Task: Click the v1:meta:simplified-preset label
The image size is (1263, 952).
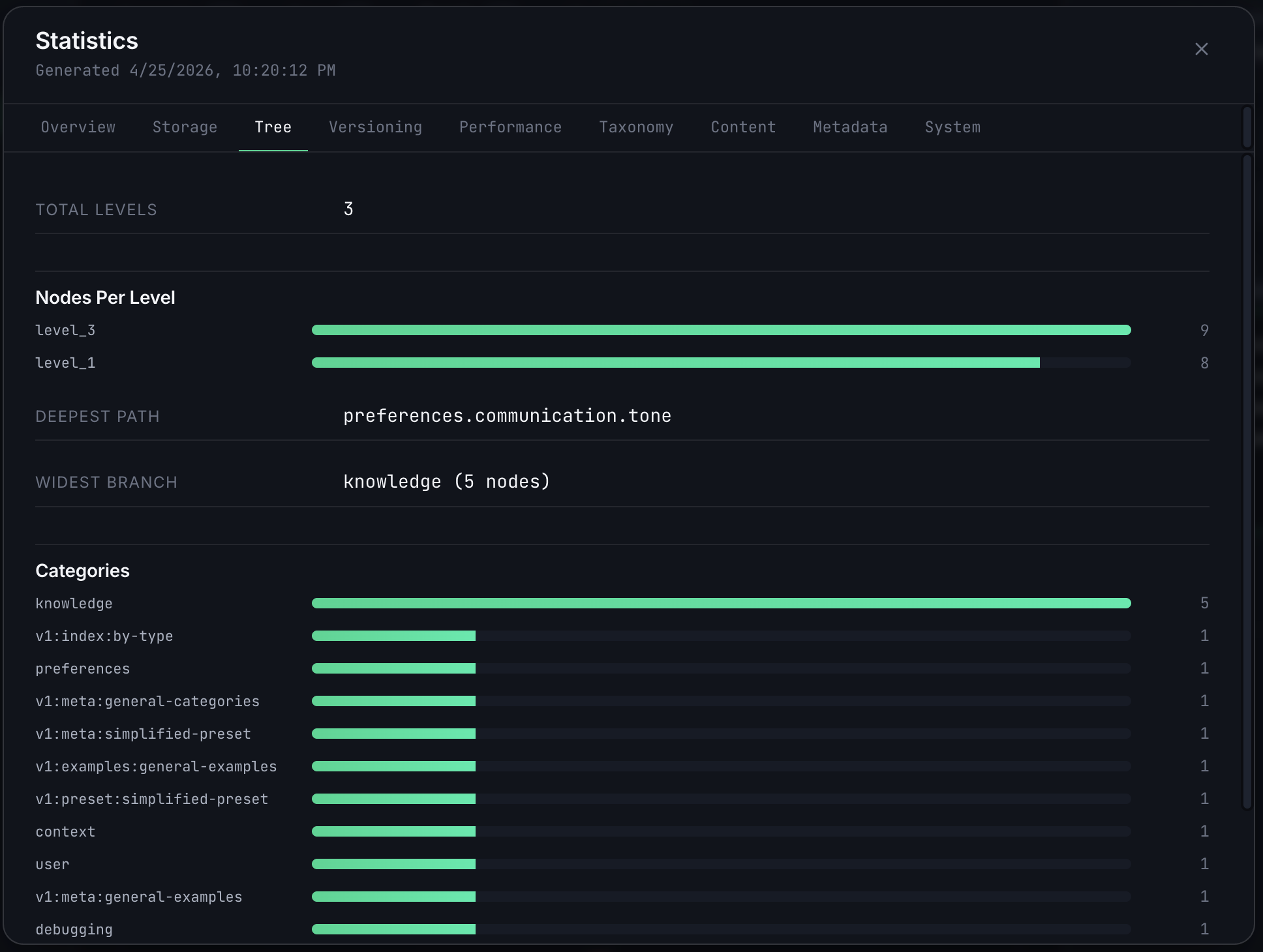Action: pyautogui.click(x=144, y=734)
